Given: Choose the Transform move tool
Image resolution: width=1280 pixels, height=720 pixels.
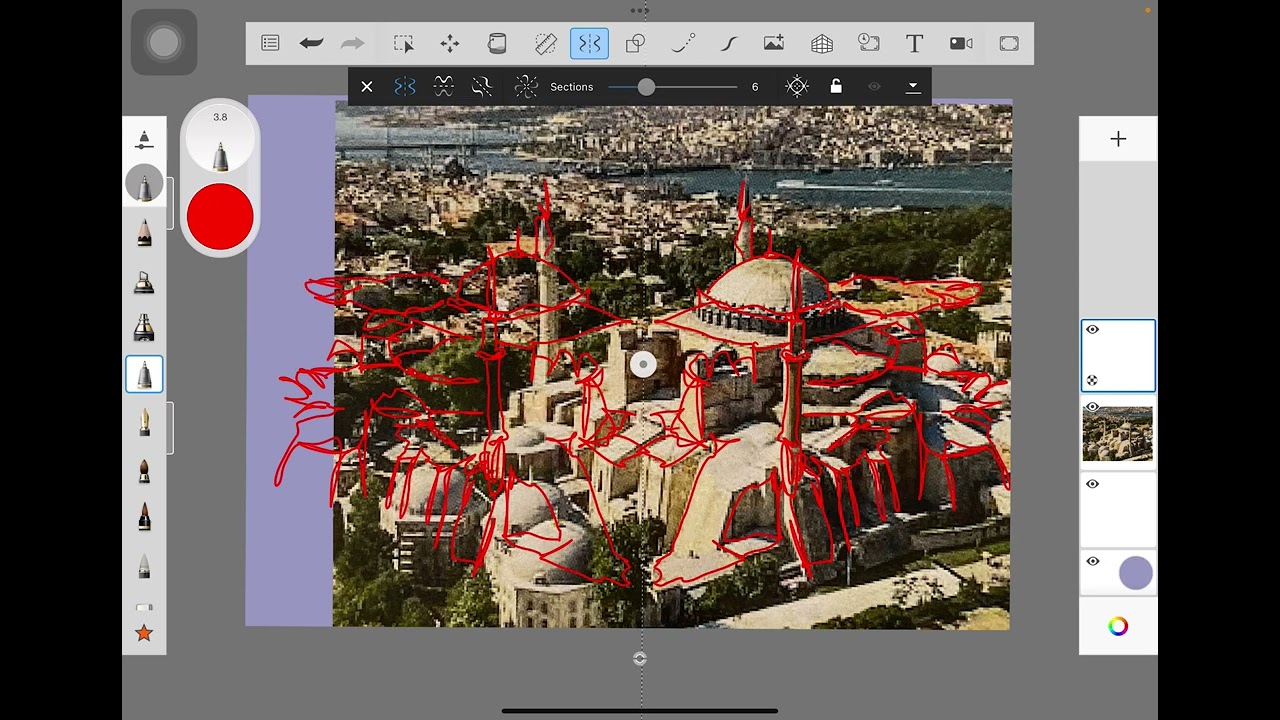Looking at the screenshot, I should click(450, 43).
